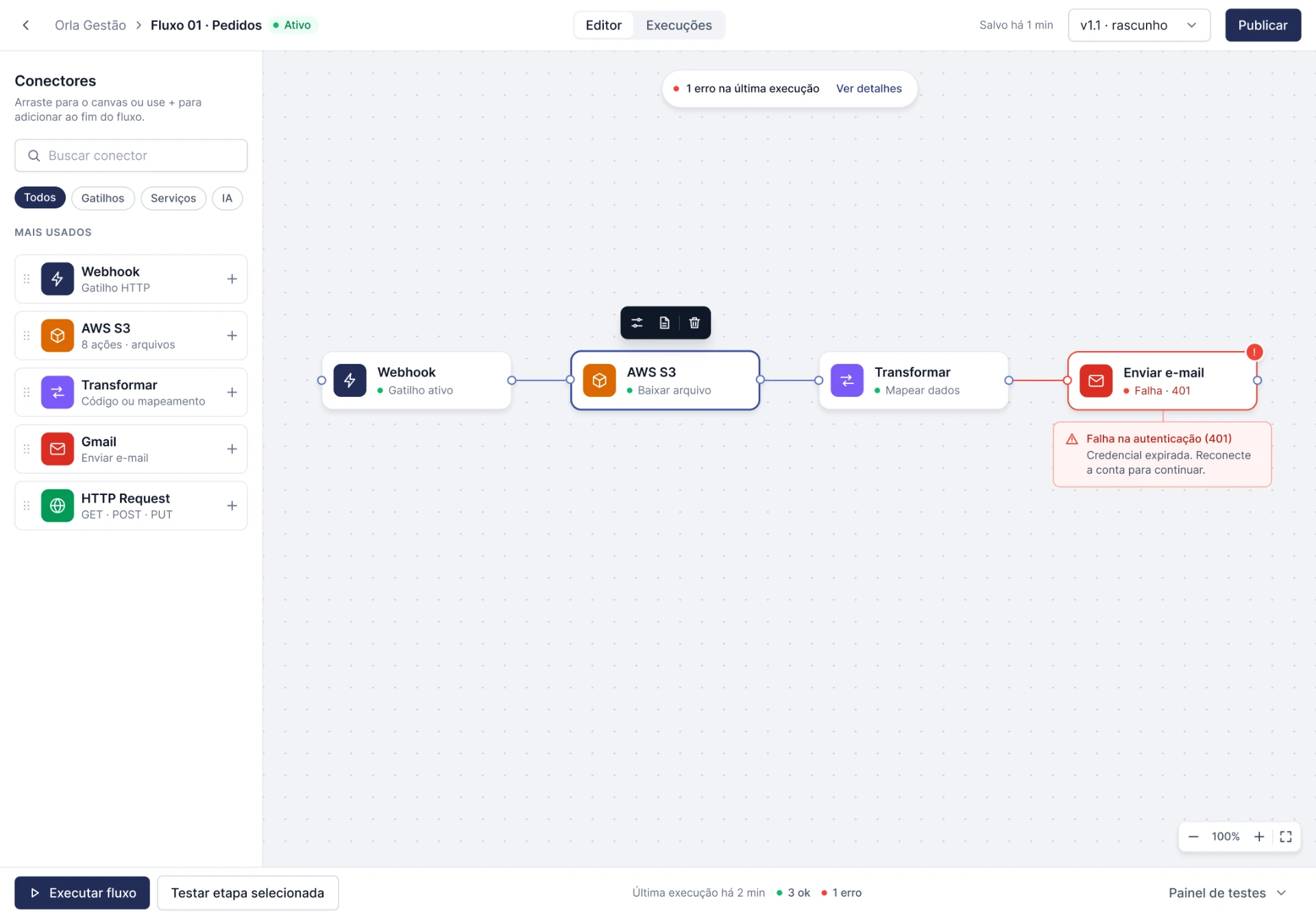Image resolution: width=1316 pixels, height=918 pixels.
Task: Select the Serviços filter chip
Action: pos(173,198)
